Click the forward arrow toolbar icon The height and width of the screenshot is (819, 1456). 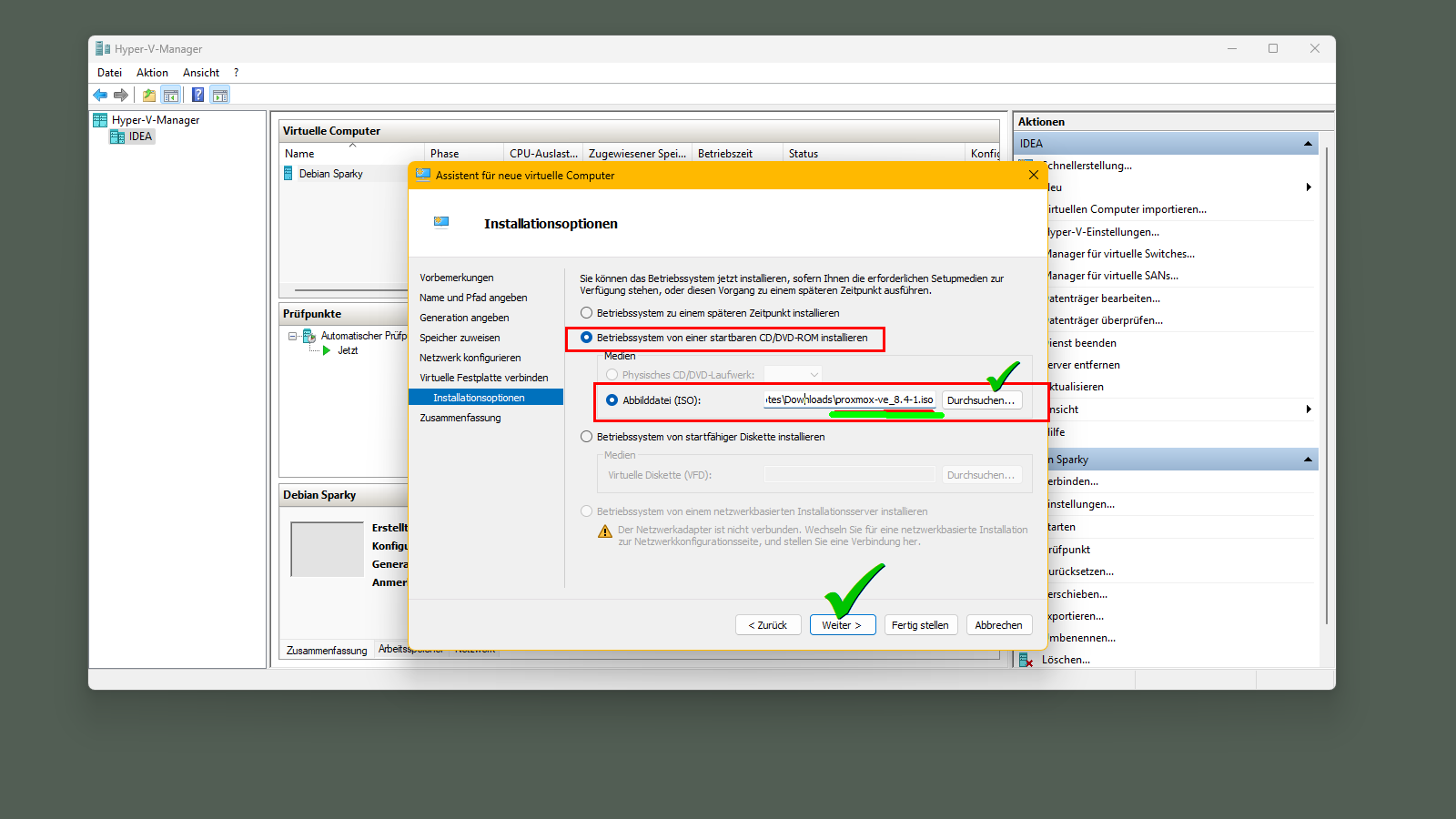click(x=121, y=95)
